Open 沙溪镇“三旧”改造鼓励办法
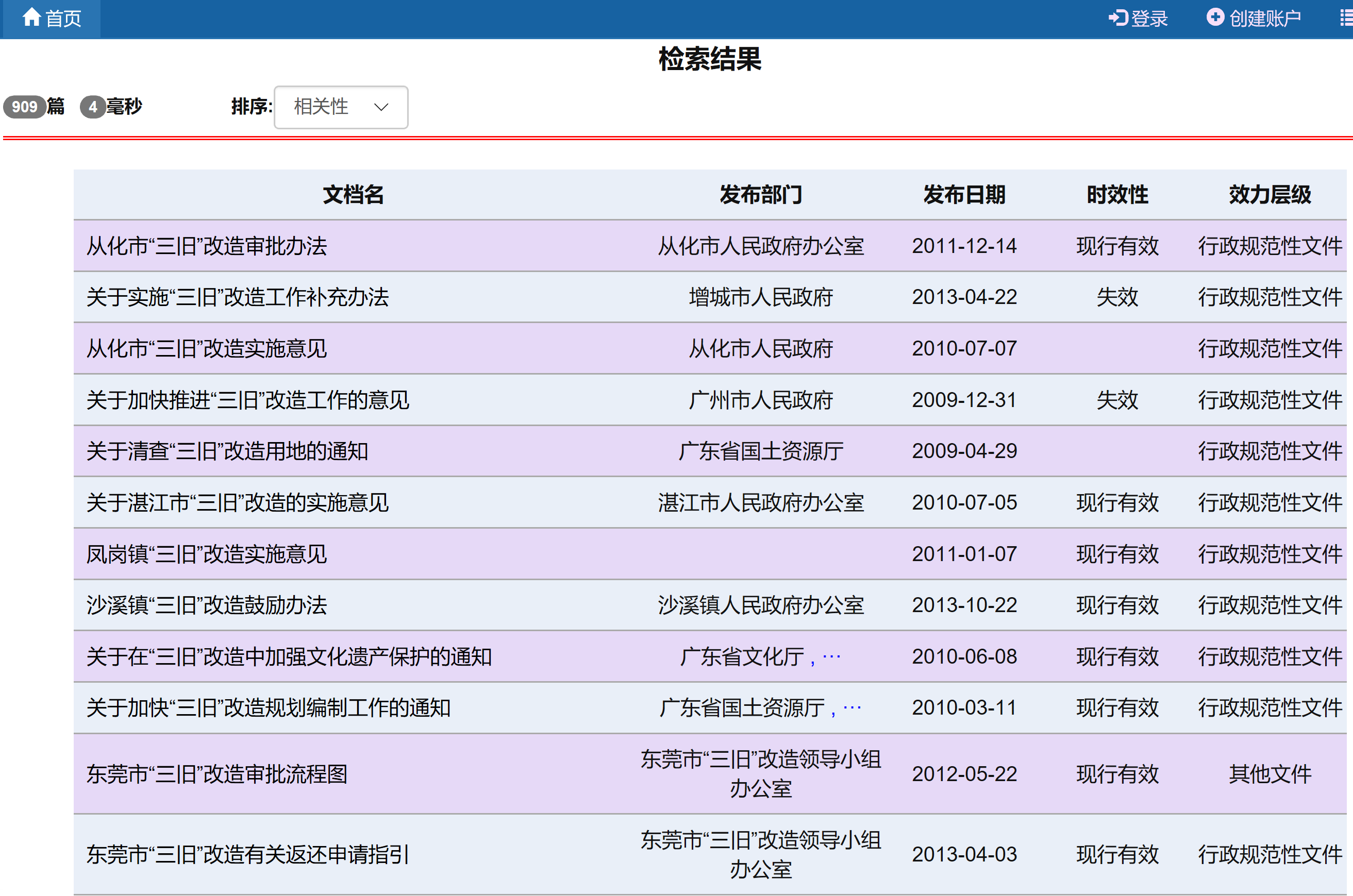The width and height of the screenshot is (1353, 896). click(206, 605)
